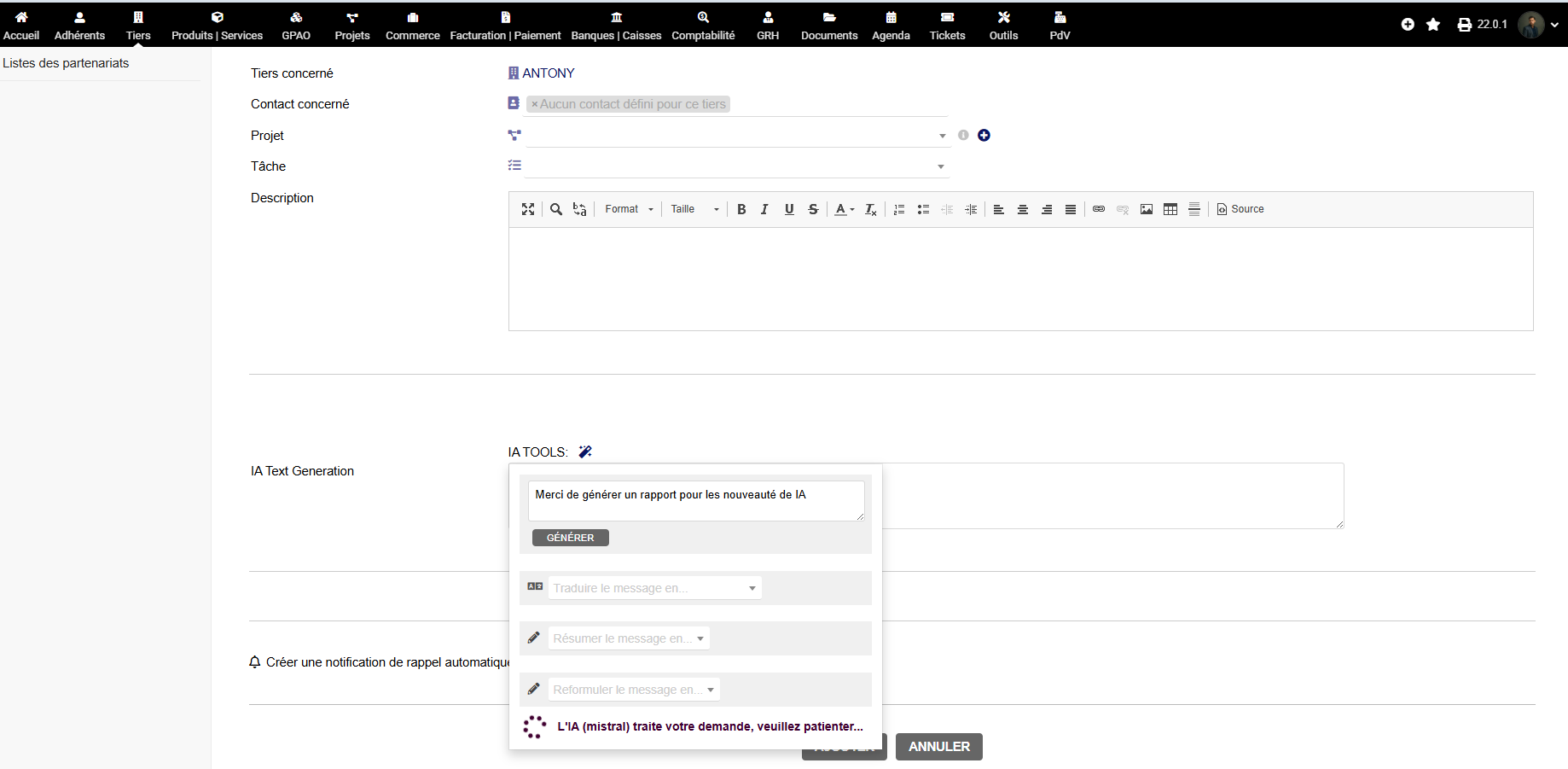Click the ANNULER button
This screenshot has height=769, width=1568.
coord(939,747)
